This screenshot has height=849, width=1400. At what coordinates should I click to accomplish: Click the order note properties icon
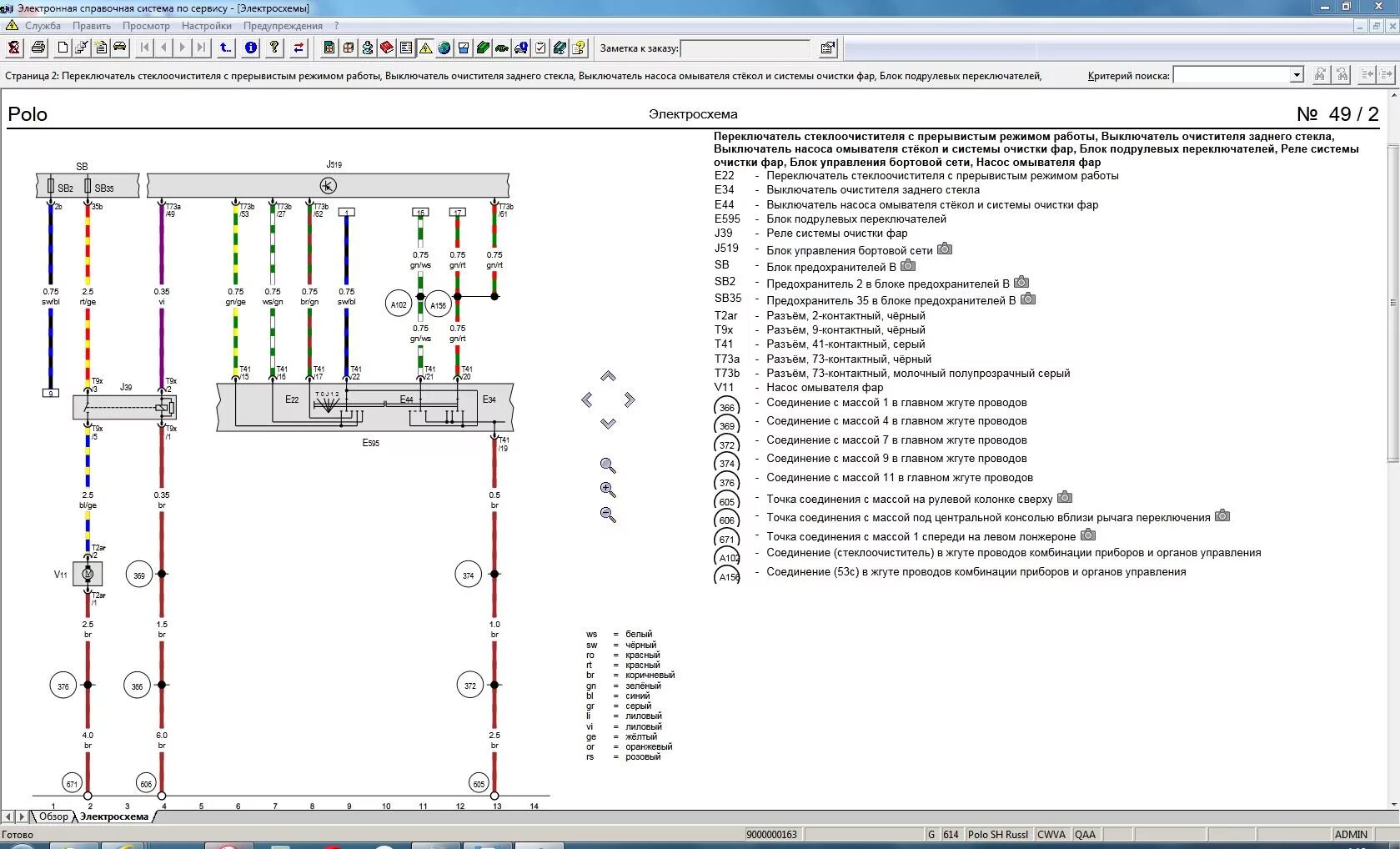[828, 48]
